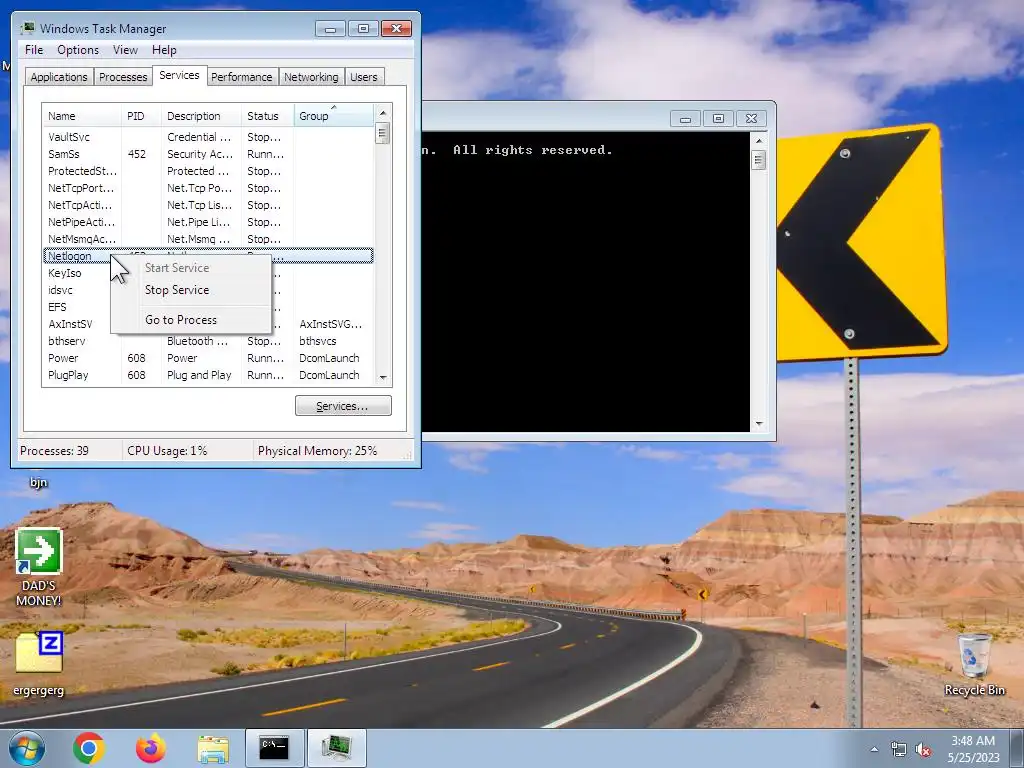The image size is (1024, 768).
Task: Open the Help menu
Action: tap(164, 50)
